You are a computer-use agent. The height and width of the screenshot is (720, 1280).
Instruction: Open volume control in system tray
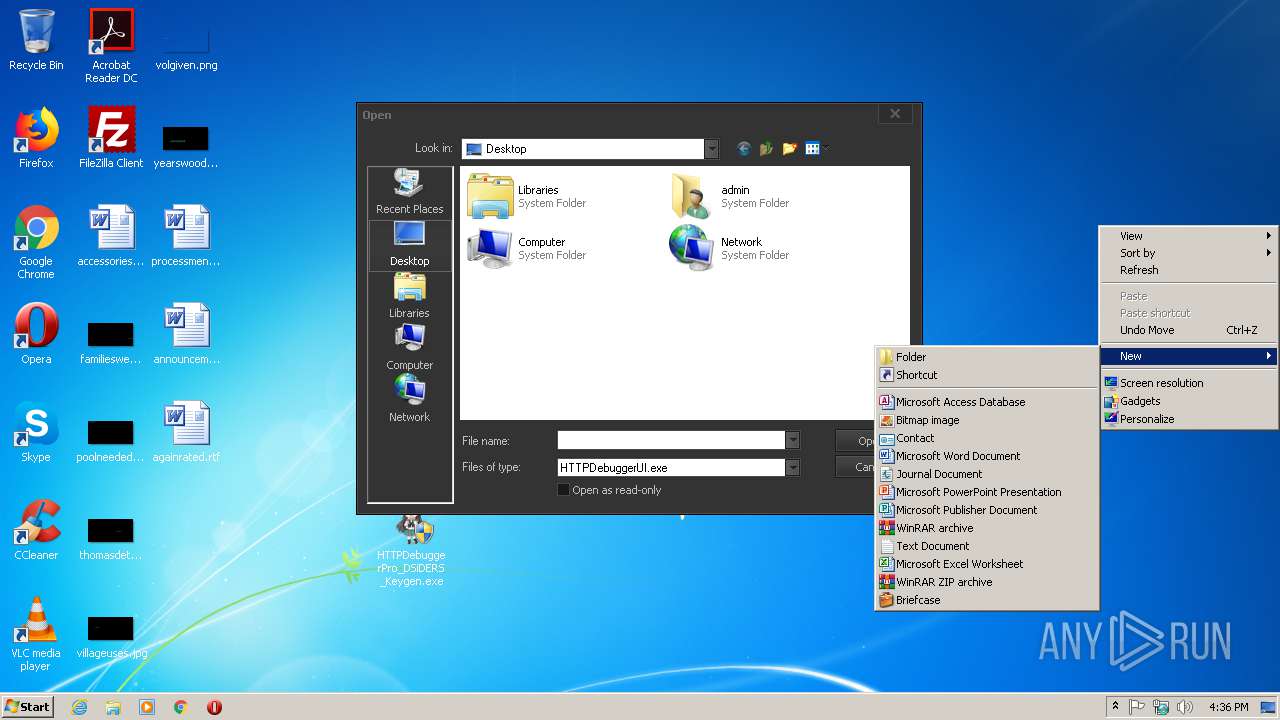pos(1185,707)
